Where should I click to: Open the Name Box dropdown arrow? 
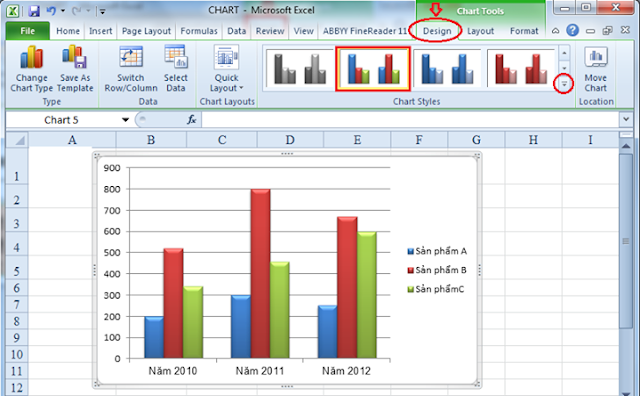[x=125, y=120]
